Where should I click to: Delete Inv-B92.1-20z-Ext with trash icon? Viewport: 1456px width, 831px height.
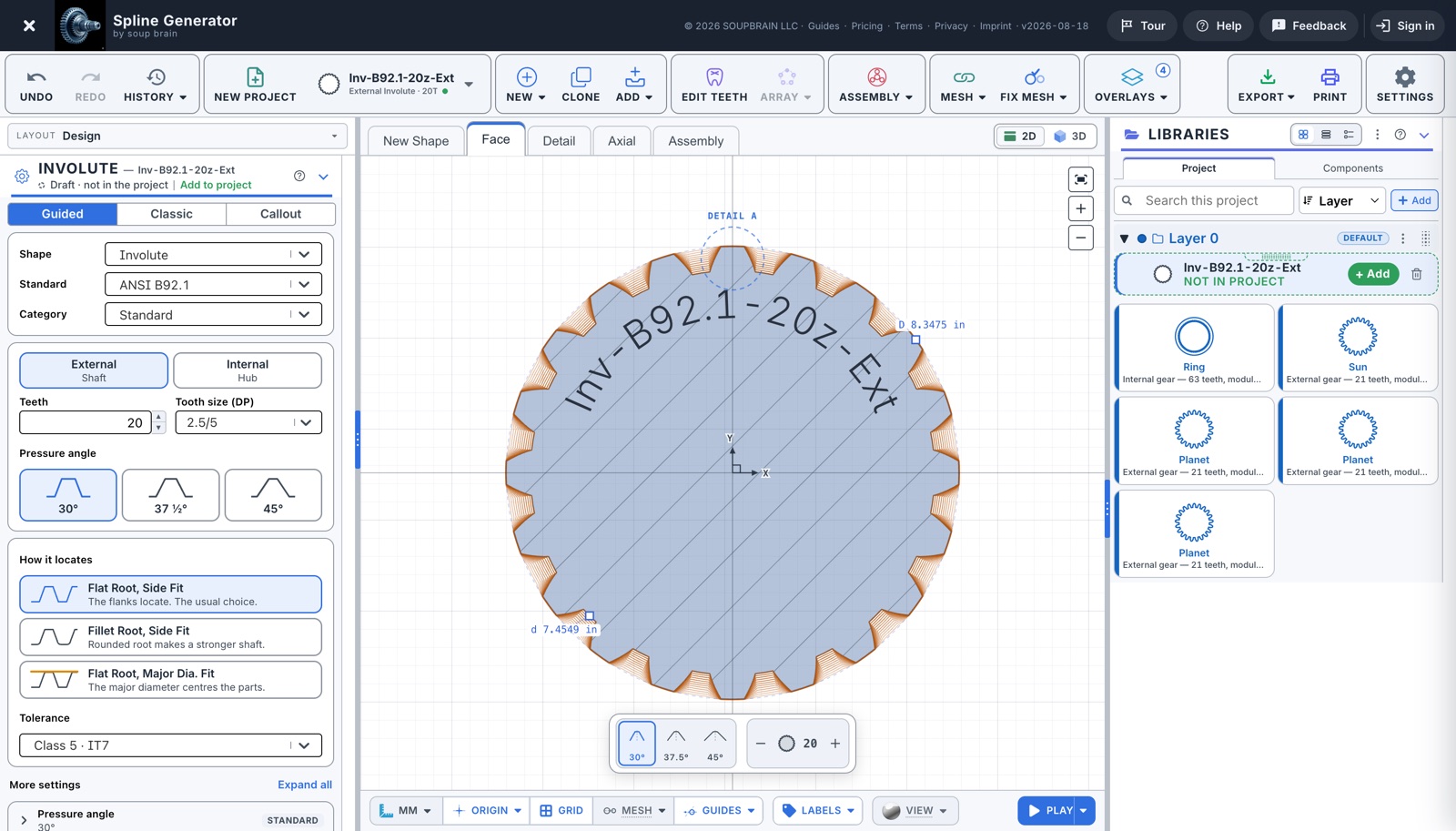coord(1417,274)
